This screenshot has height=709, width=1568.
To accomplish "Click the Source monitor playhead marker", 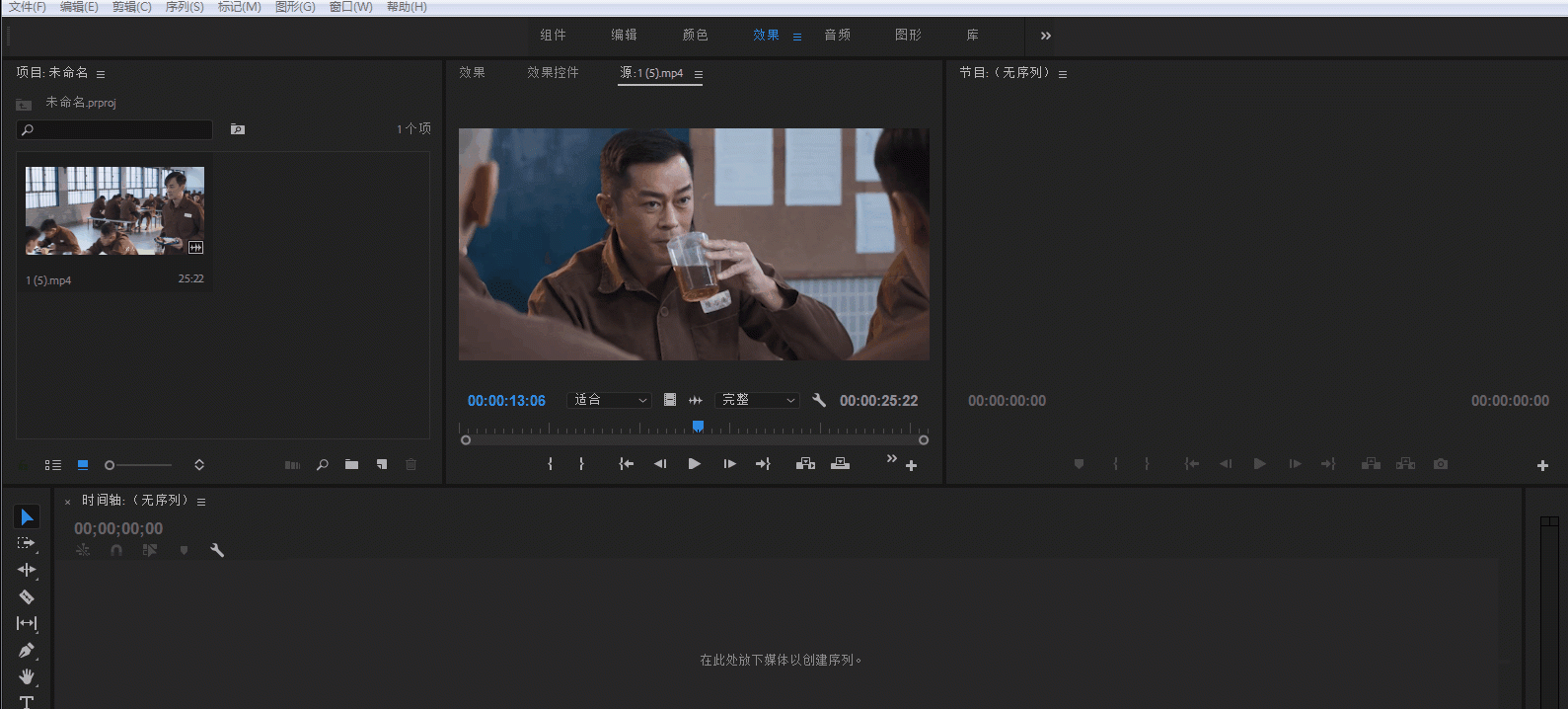I will [x=698, y=427].
